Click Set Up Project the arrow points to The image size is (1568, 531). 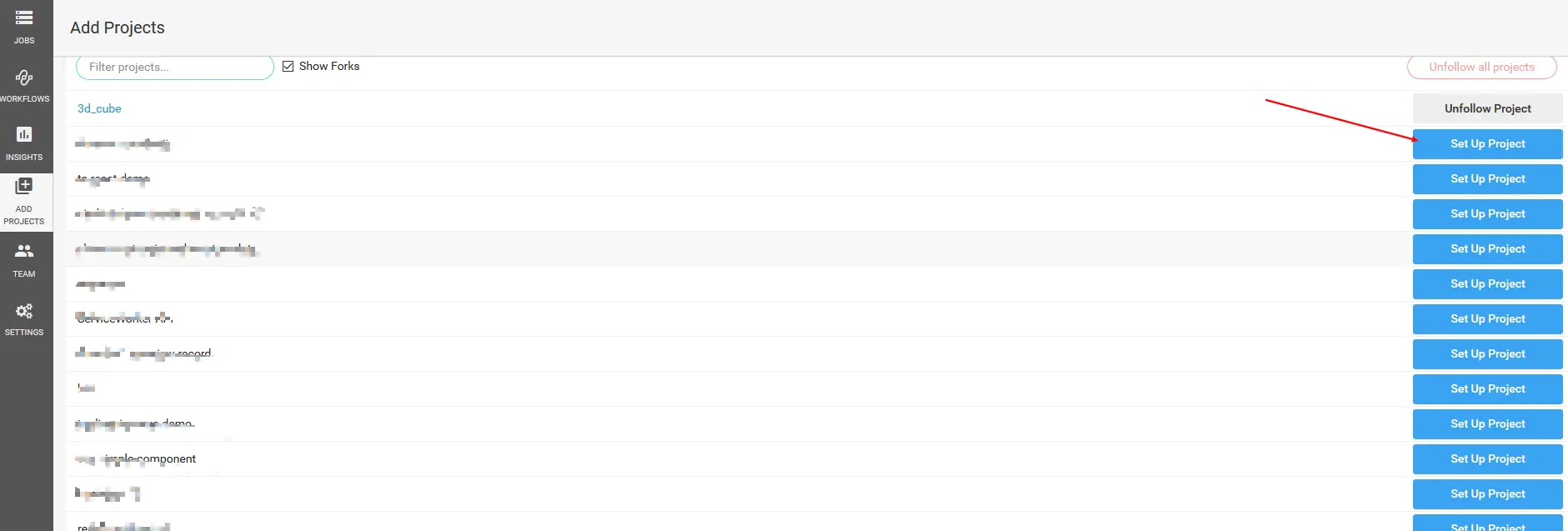pyautogui.click(x=1487, y=143)
